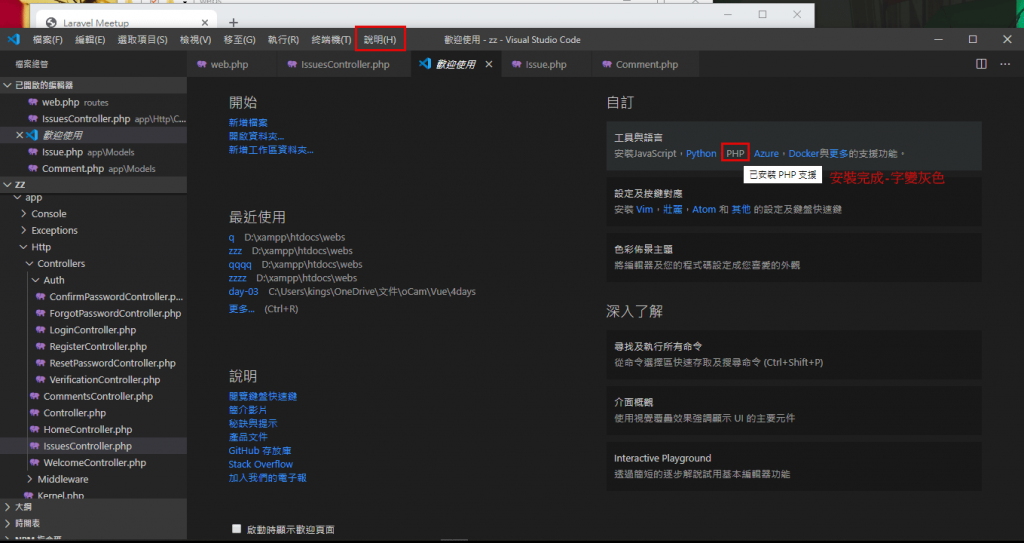Open the Stack Overflow link
Screen dimensions: 1024x543
click(x=261, y=464)
